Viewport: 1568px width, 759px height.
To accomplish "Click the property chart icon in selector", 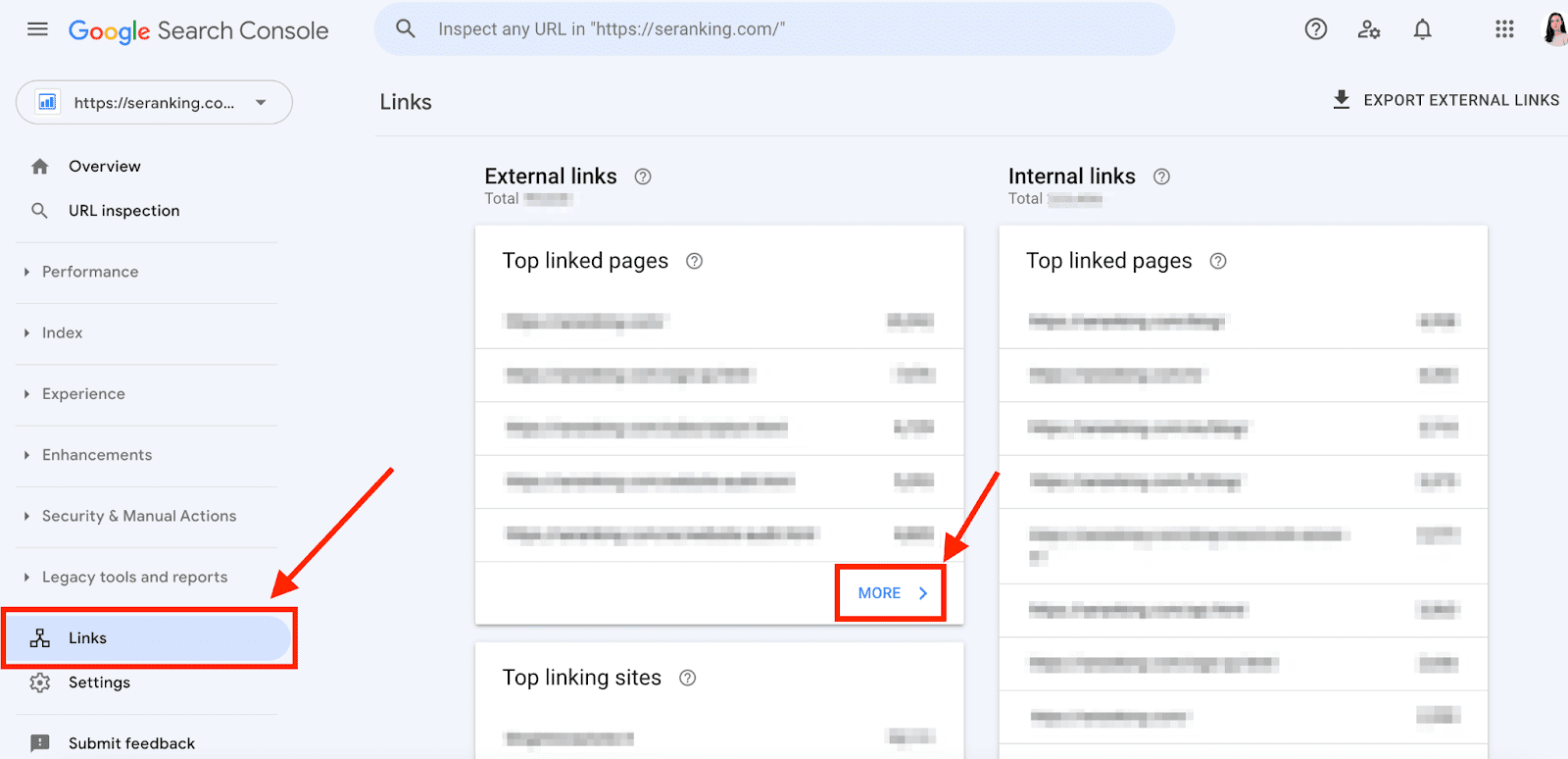I will [47, 102].
